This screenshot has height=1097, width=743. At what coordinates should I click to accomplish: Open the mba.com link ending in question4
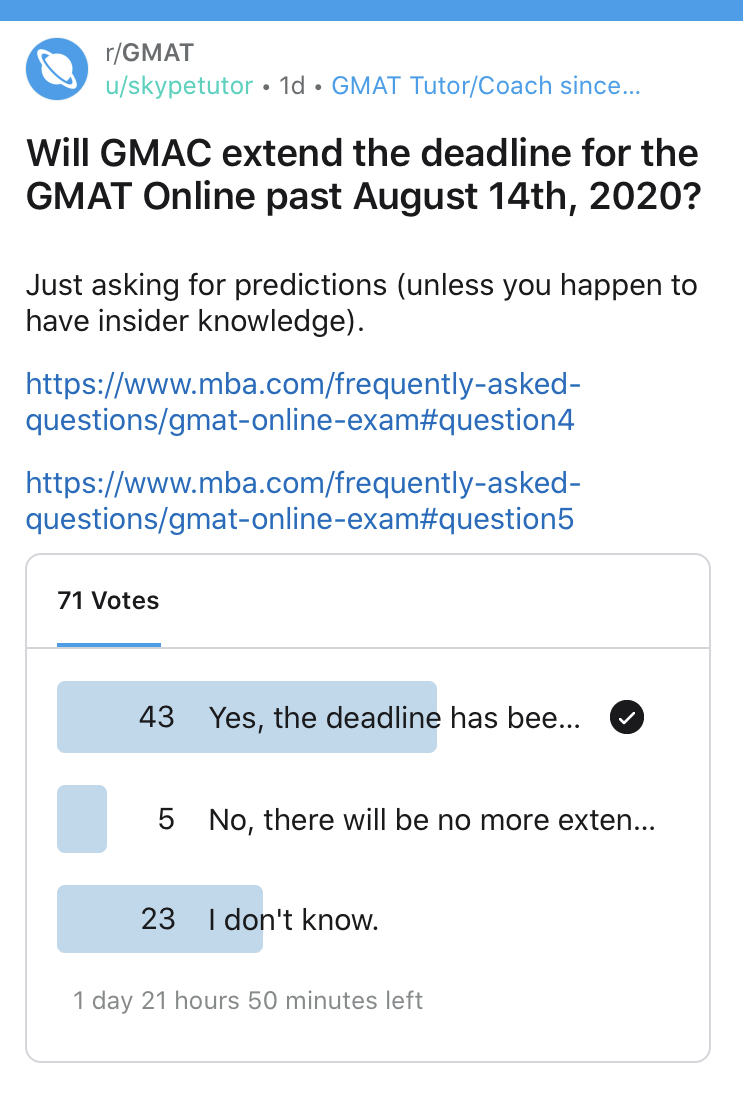(x=303, y=401)
